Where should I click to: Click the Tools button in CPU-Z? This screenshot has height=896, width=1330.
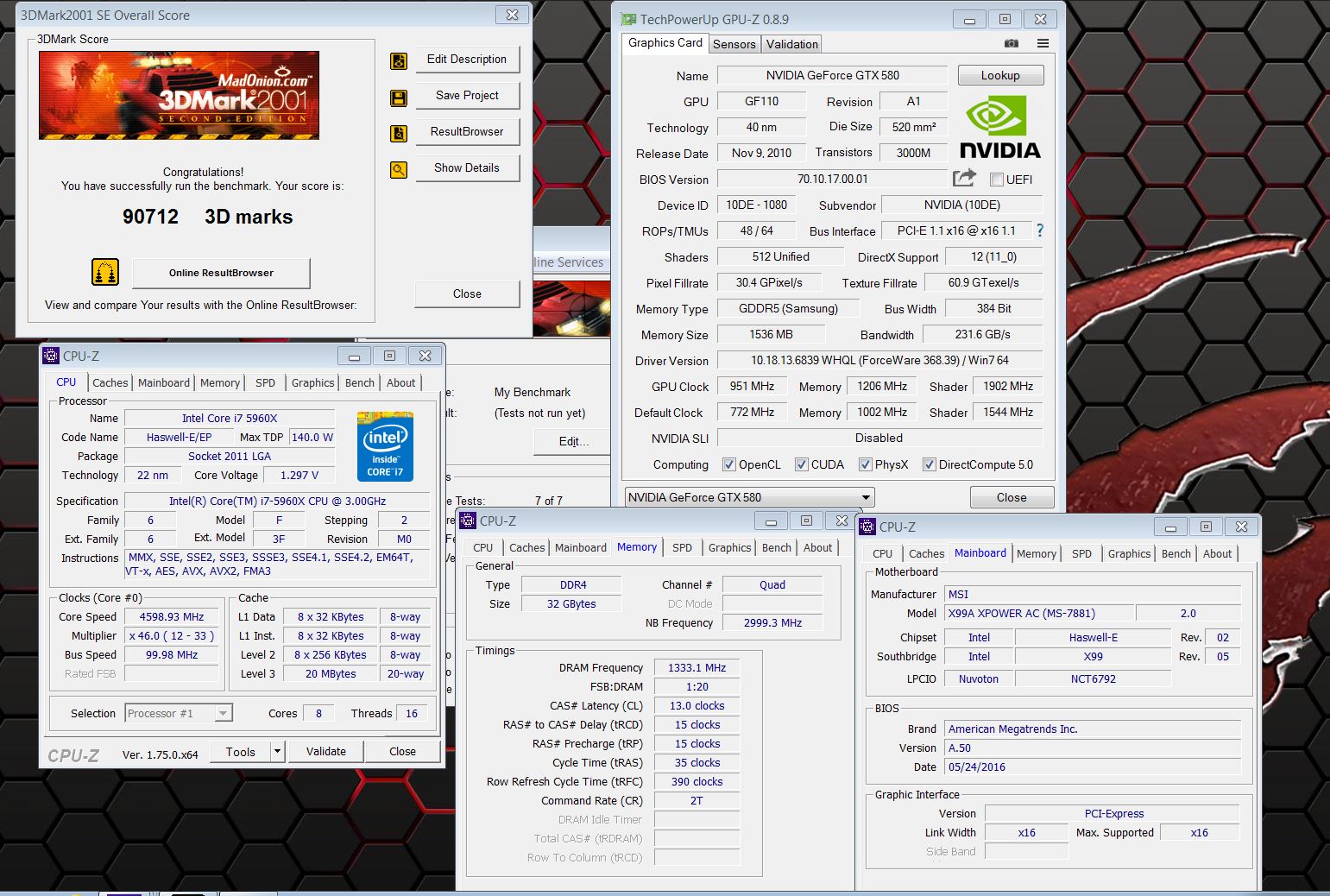(x=241, y=752)
